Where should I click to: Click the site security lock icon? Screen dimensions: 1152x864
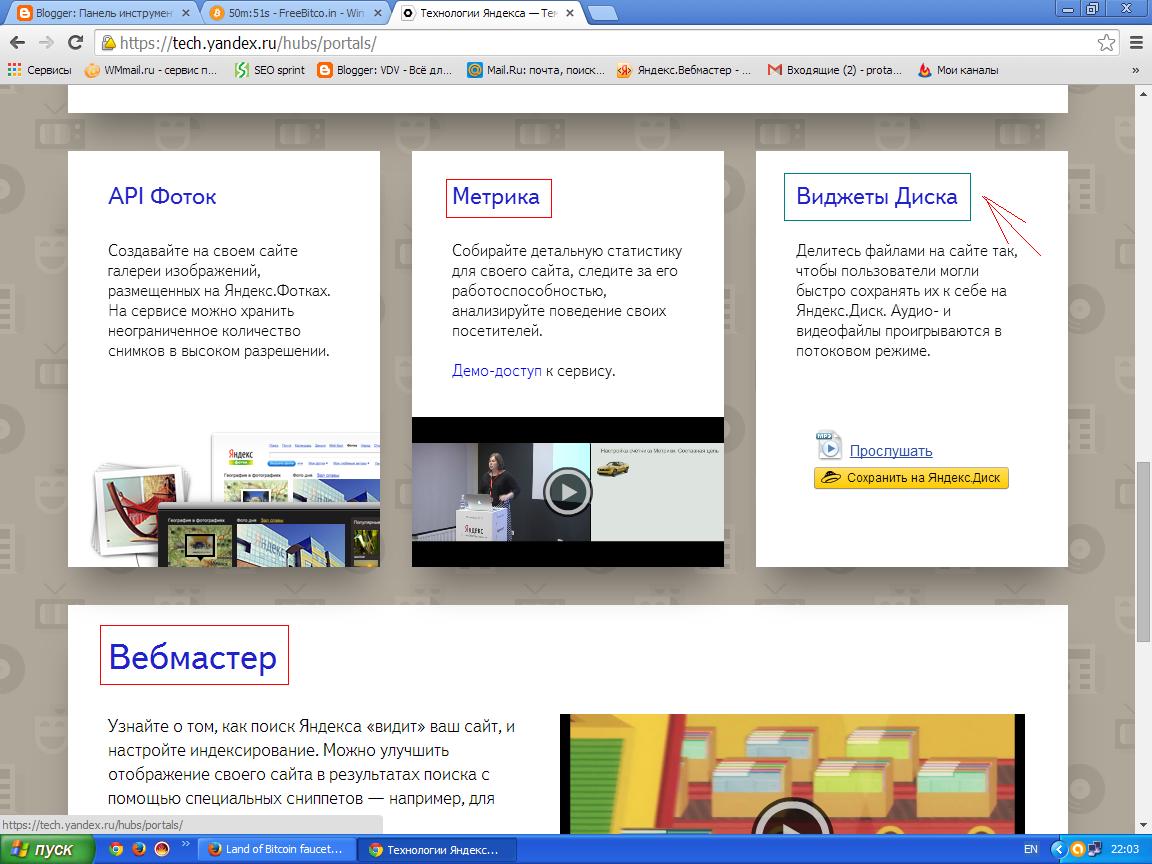(109, 43)
